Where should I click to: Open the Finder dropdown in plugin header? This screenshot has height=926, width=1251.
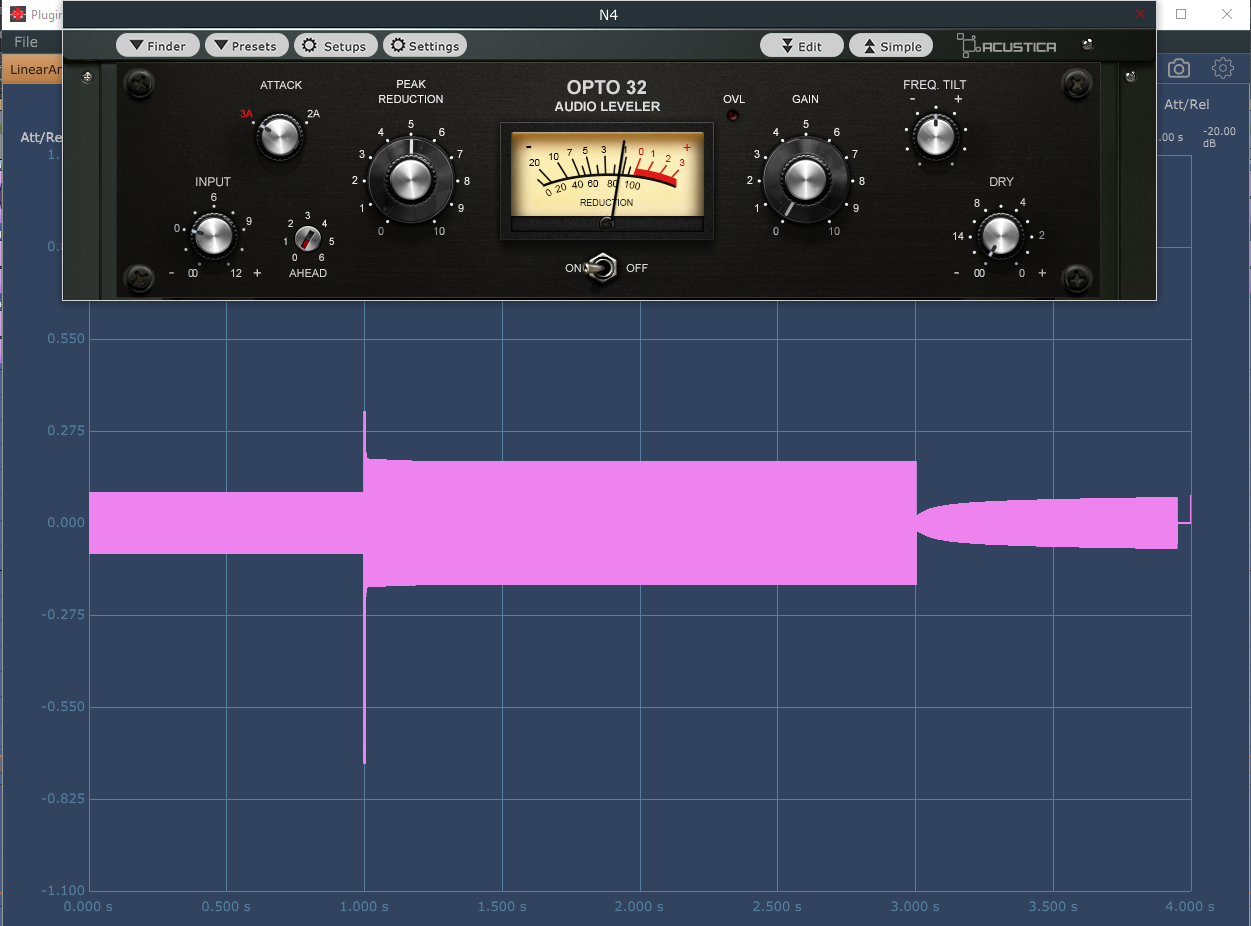pos(158,46)
